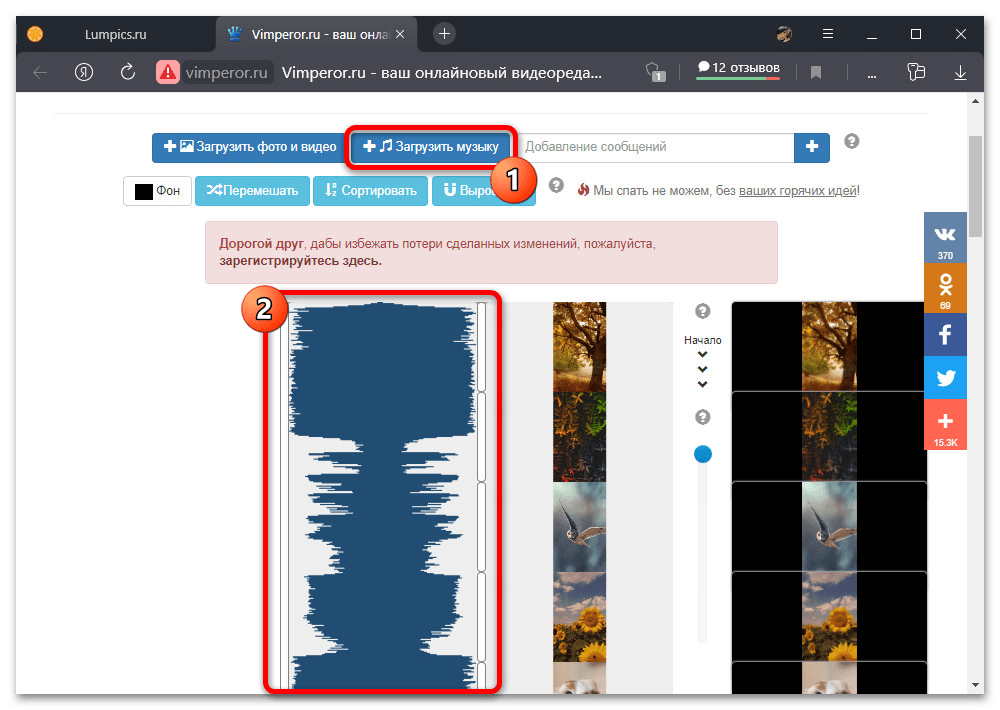Open a new browser tab
The height and width of the screenshot is (710, 1000).
click(x=445, y=33)
